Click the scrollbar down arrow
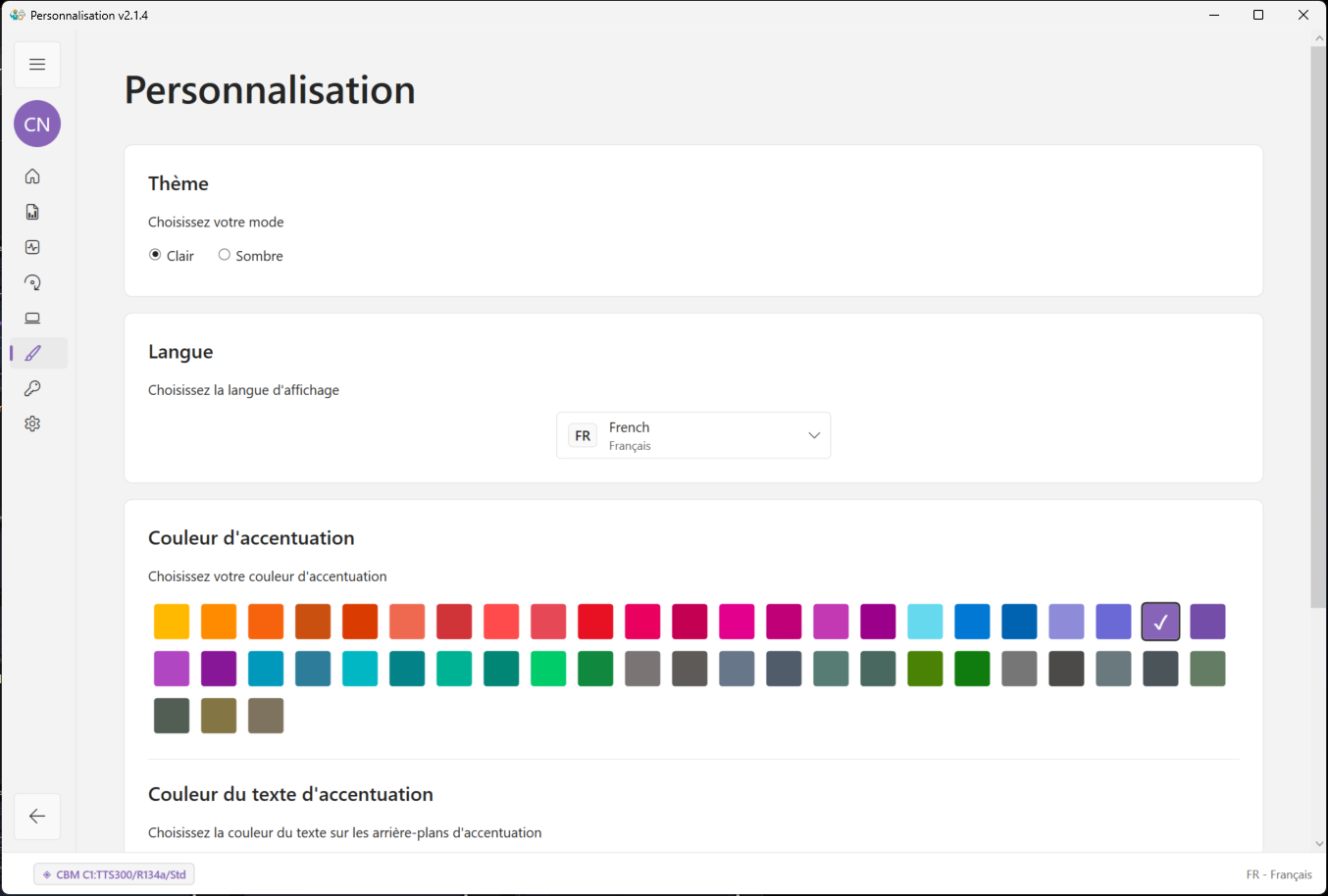This screenshot has height=896, width=1328. point(1318,843)
